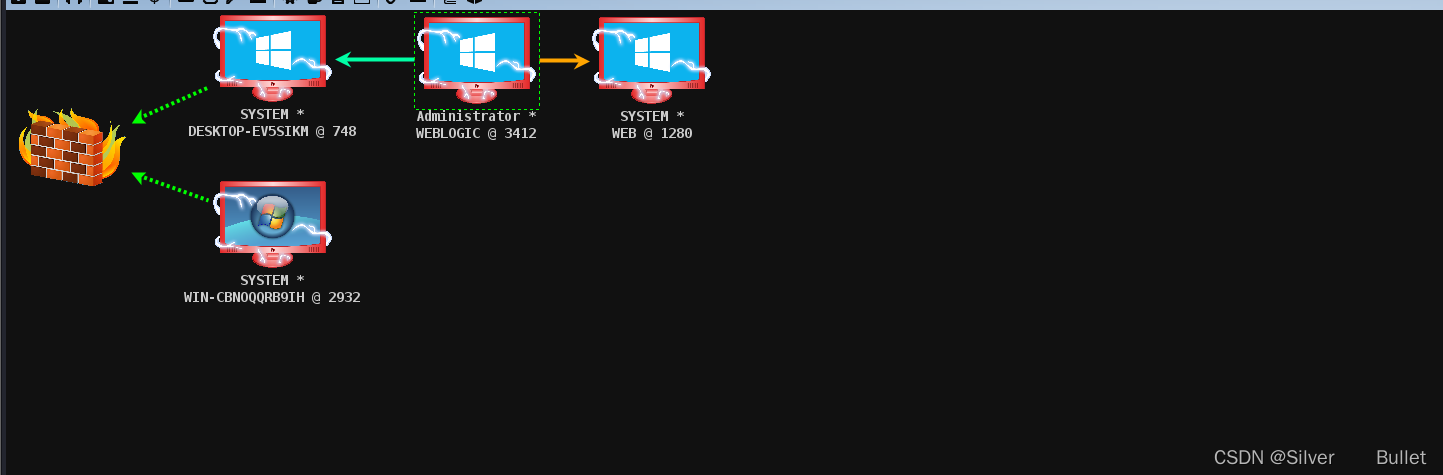This screenshot has height=475, width=1443.
Task: Click 'SYSTEM *' label above WIN-CBNOQQRB9IH
Action: 272,280
